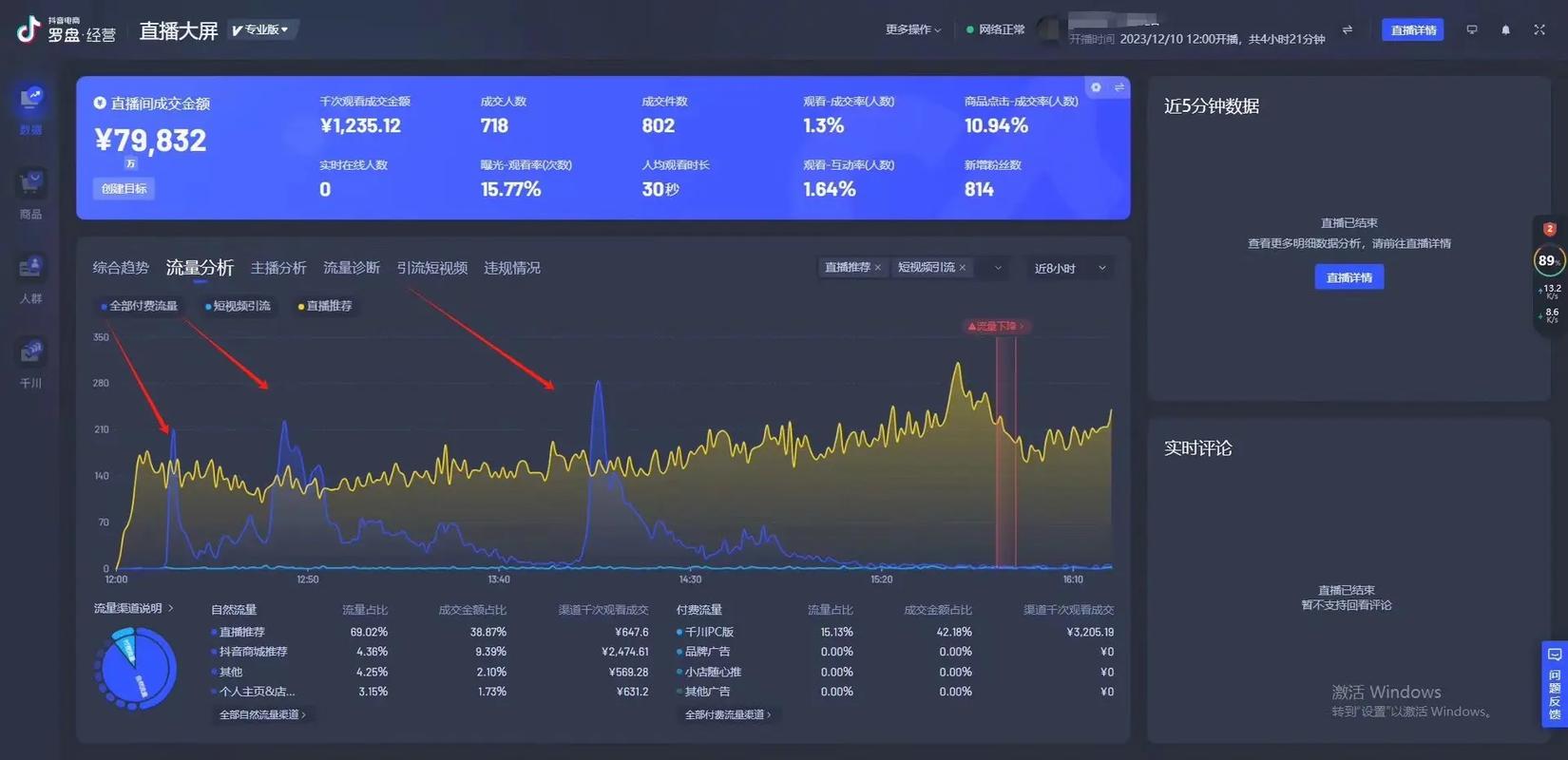1568x760 pixels.
Task: Open the 千川 section in the left sidebar
Action: (x=30, y=364)
